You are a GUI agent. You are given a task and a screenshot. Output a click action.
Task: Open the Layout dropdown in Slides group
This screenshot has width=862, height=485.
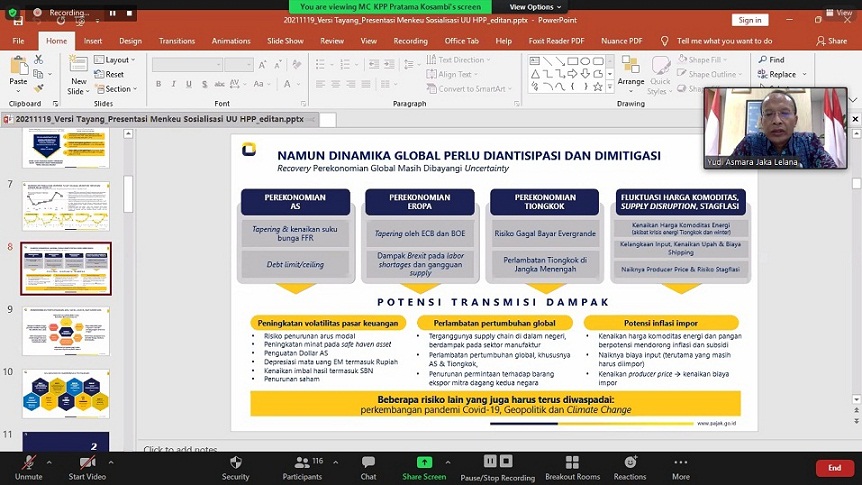pyautogui.click(x=117, y=60)
